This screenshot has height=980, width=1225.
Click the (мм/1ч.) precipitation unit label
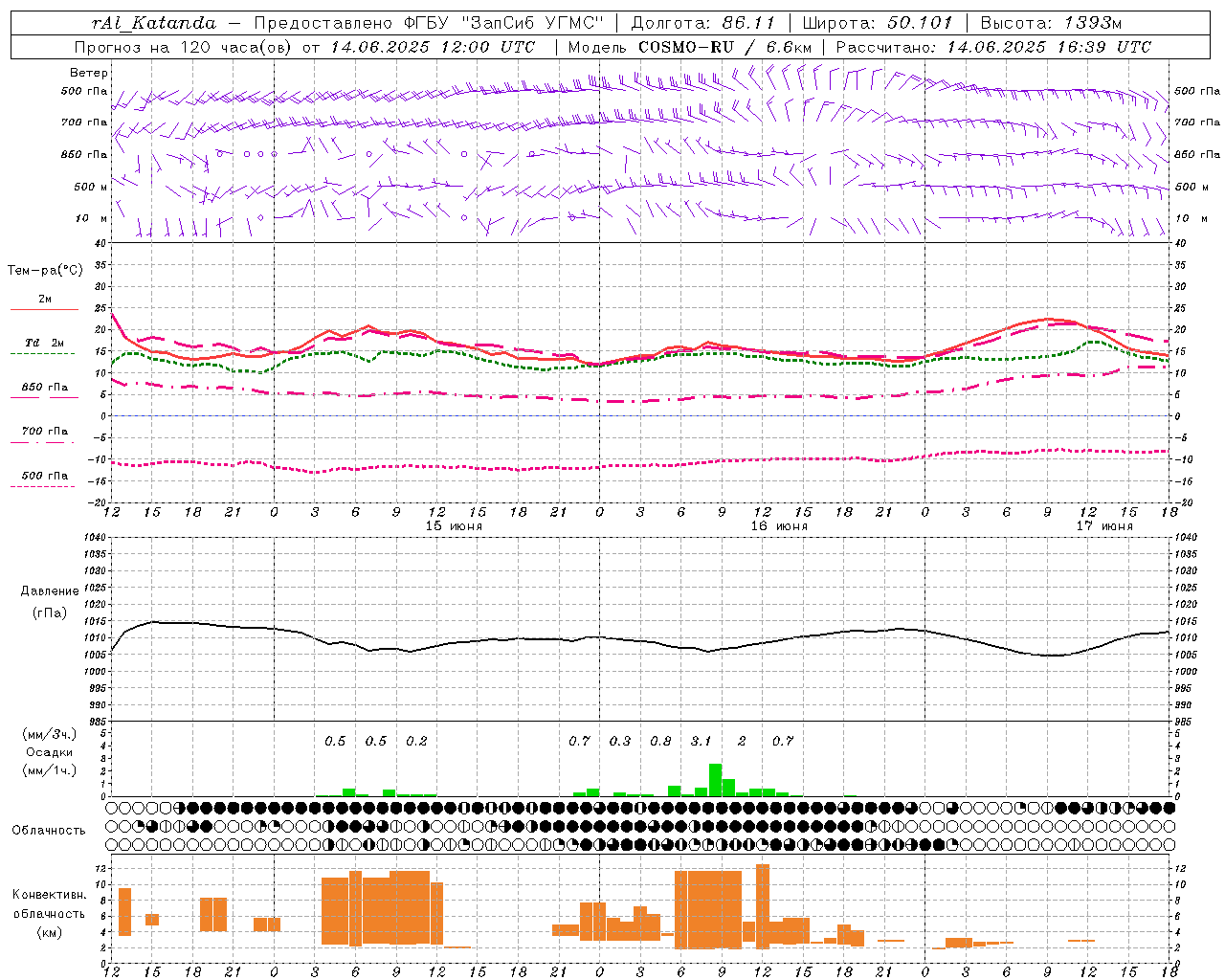click(x=50, y=770)
